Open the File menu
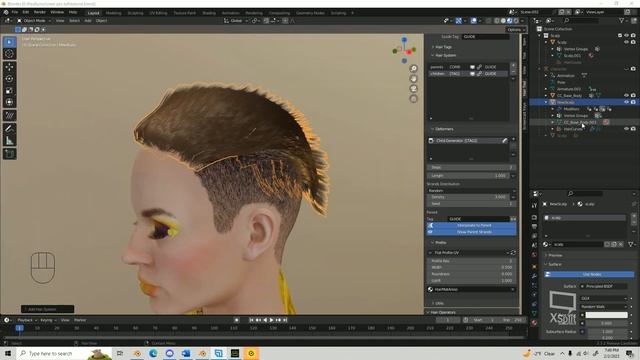This screenshot has width=640, height=360. tap(15, 12)
